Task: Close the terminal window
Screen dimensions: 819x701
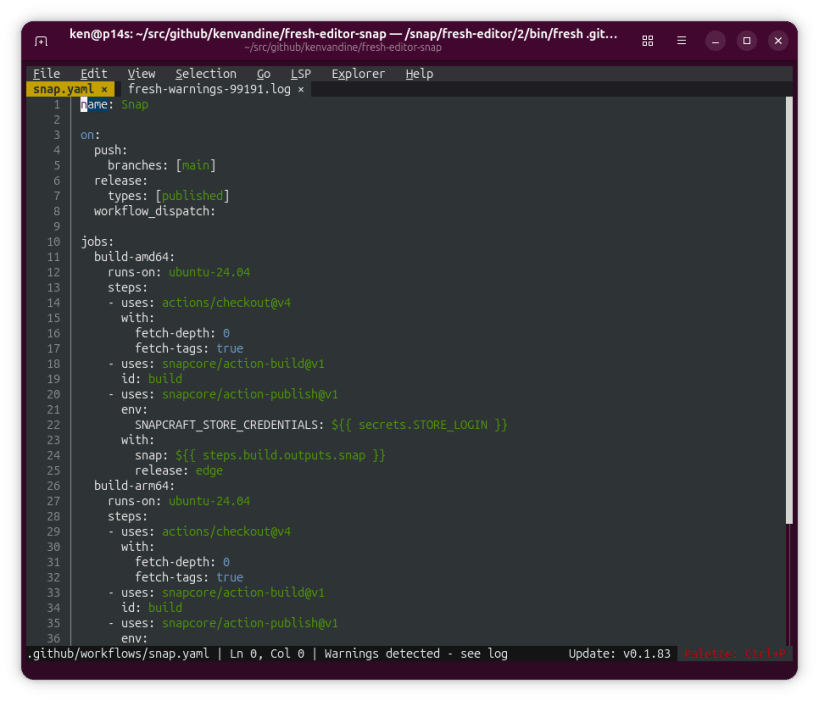Action: (778, 41)
